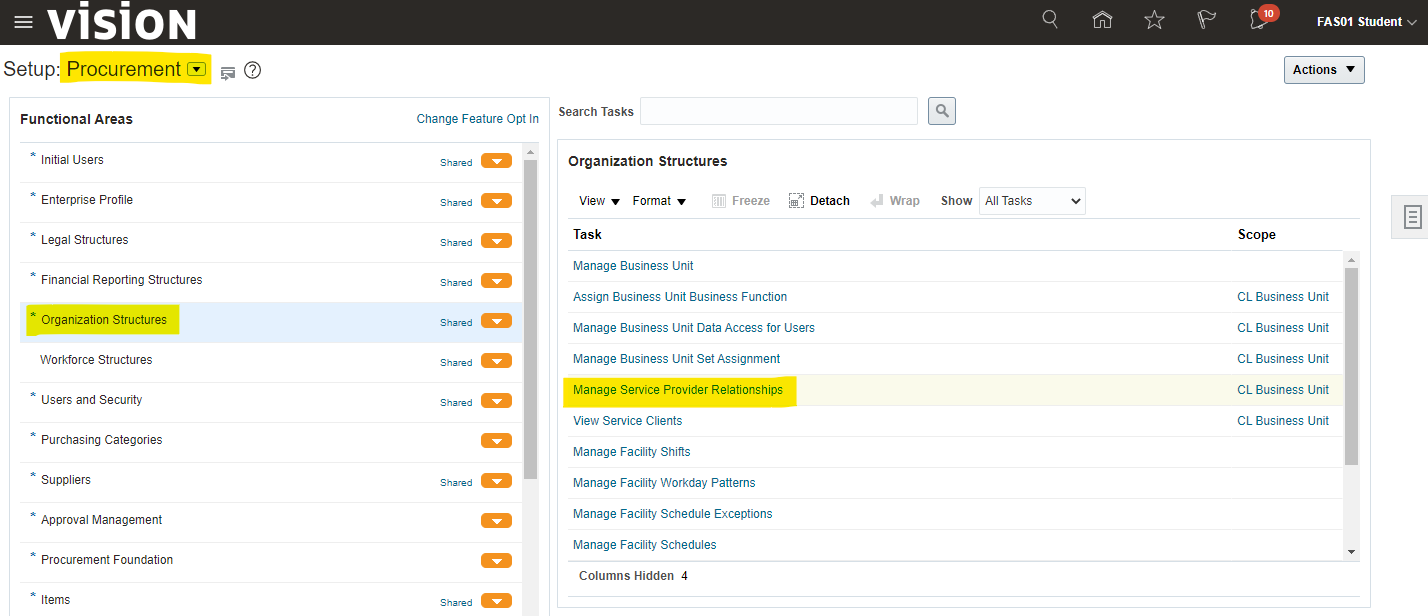Open the Show All Tasks combo box
Viewport: 1428px width, 616px height.
pyautogui.click(x=1032, y=201)
